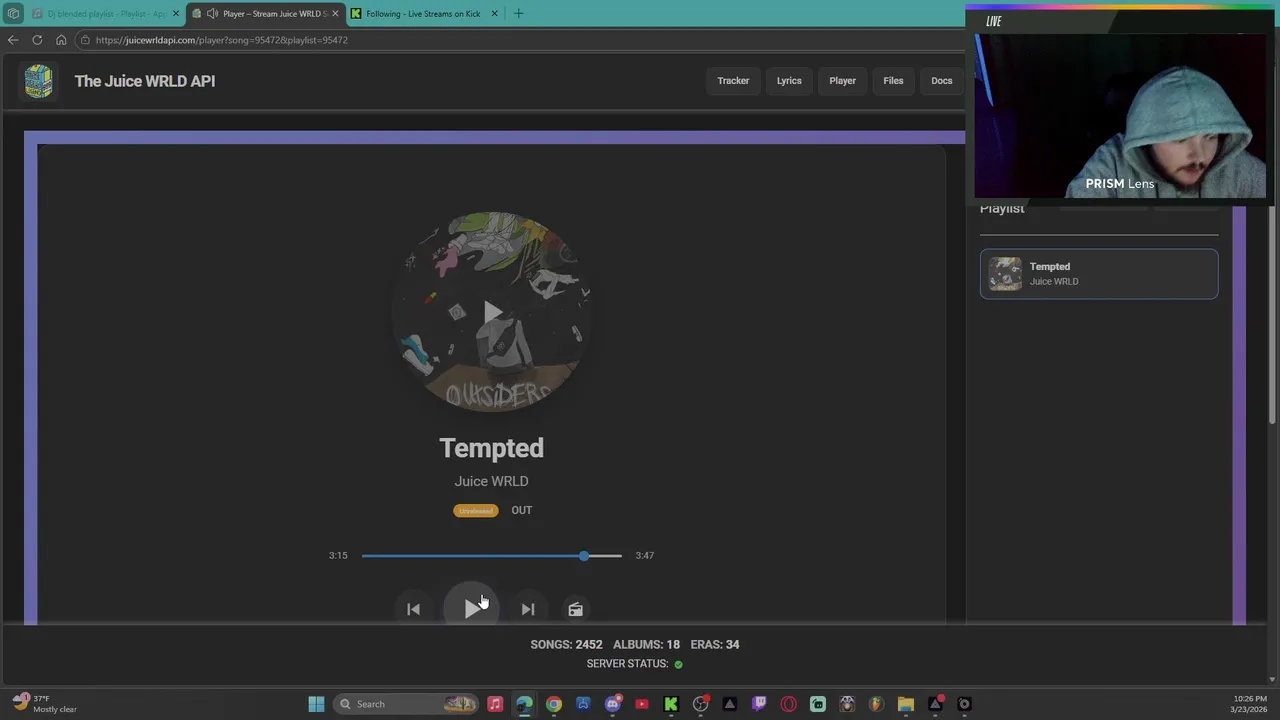Open the Docs page
The image size is (1280, 720).
[942, 81]
